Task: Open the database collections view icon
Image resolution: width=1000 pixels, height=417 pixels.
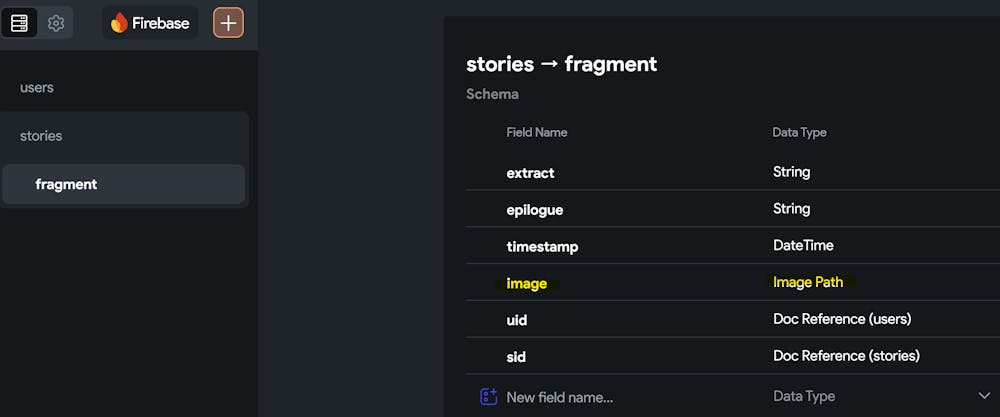Action: [x=19, y=23]
